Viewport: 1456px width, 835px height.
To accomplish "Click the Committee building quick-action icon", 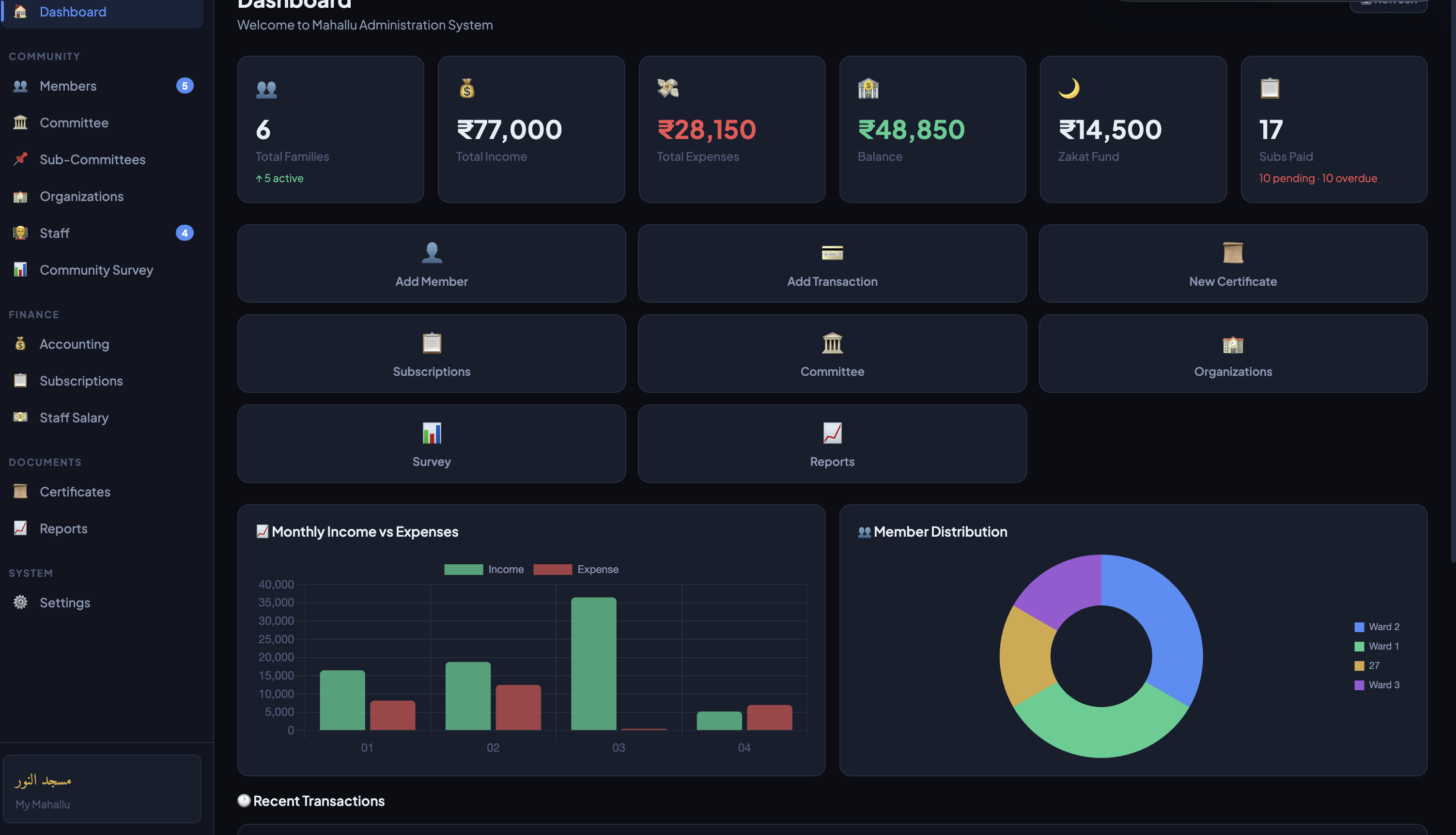I will pos(832,343).
